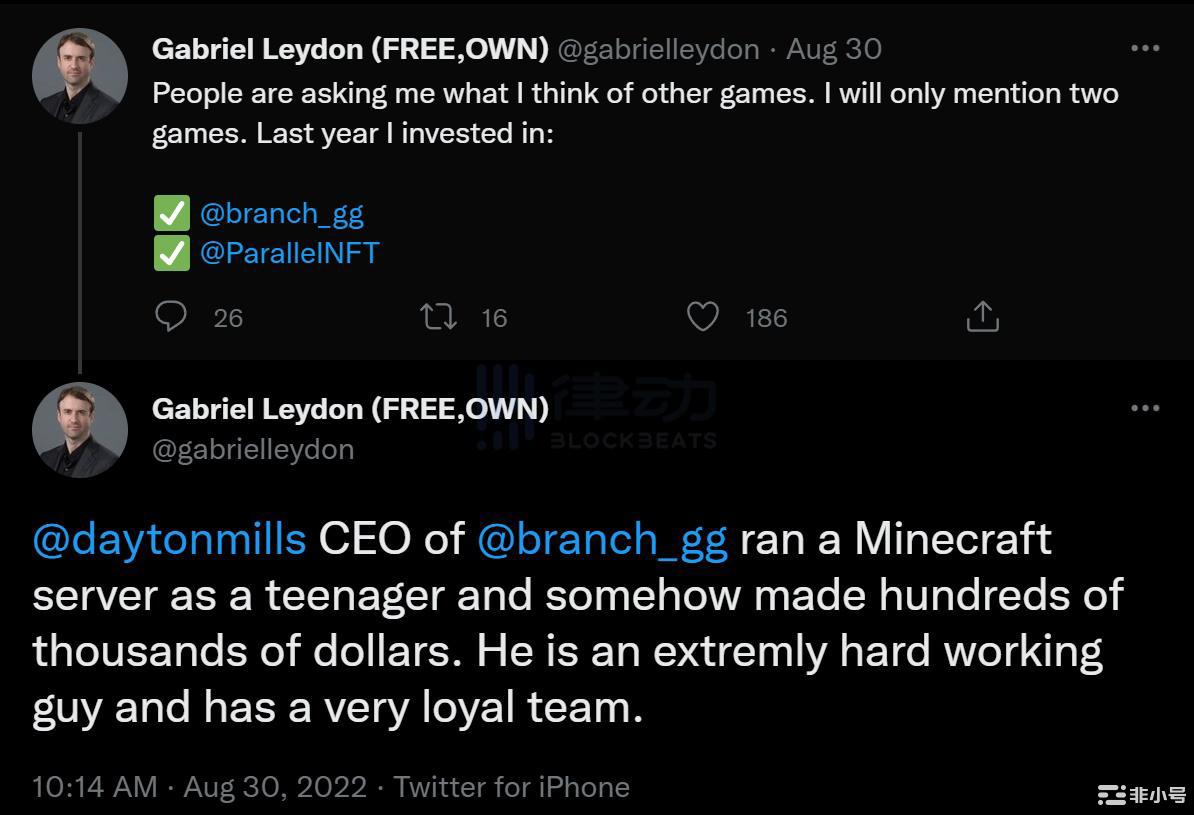Open the @branch_gg mention in the first tweet
This screenshot has height=815, width=1194.
point(282,213)
